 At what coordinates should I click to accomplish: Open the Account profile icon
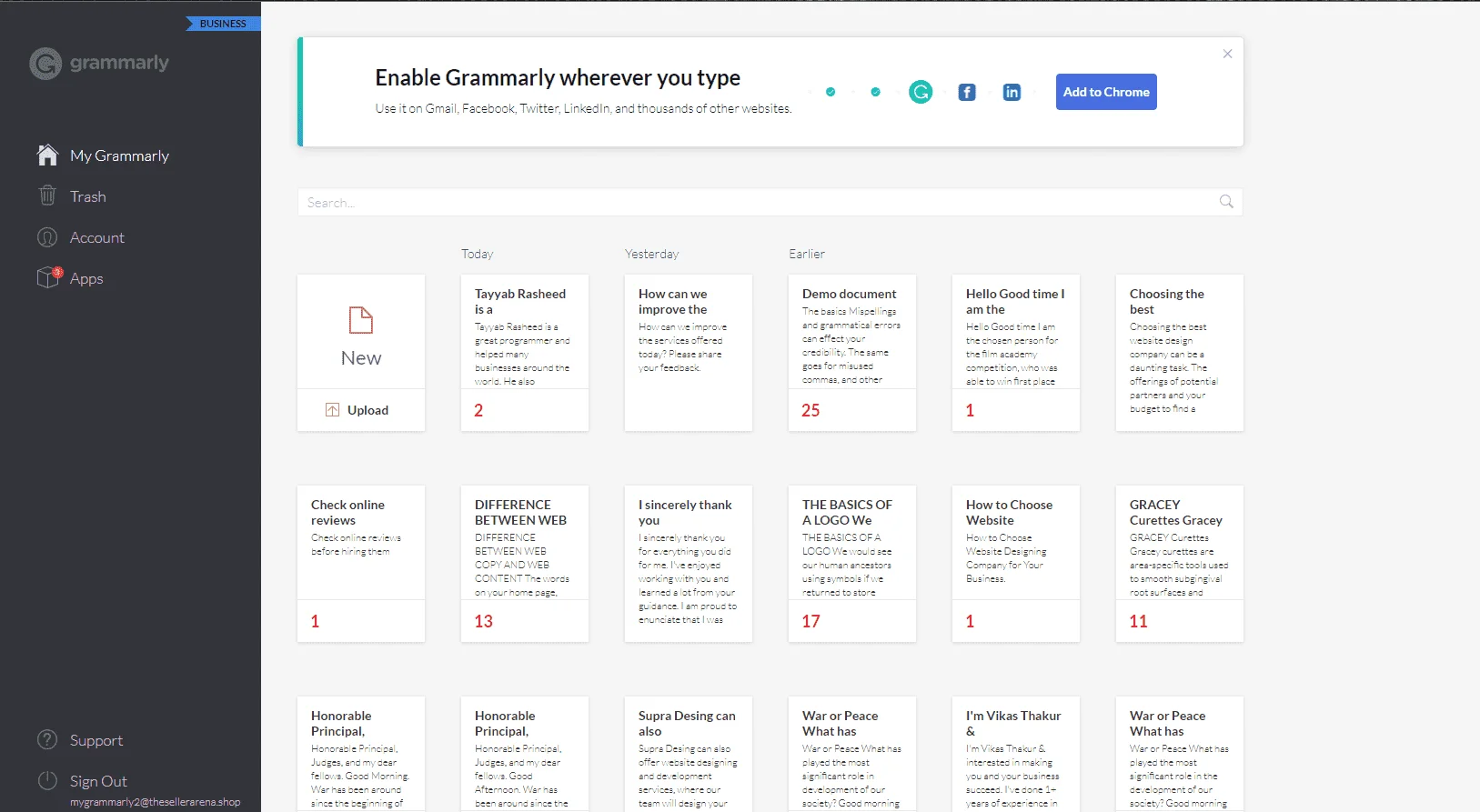point(47,237)
